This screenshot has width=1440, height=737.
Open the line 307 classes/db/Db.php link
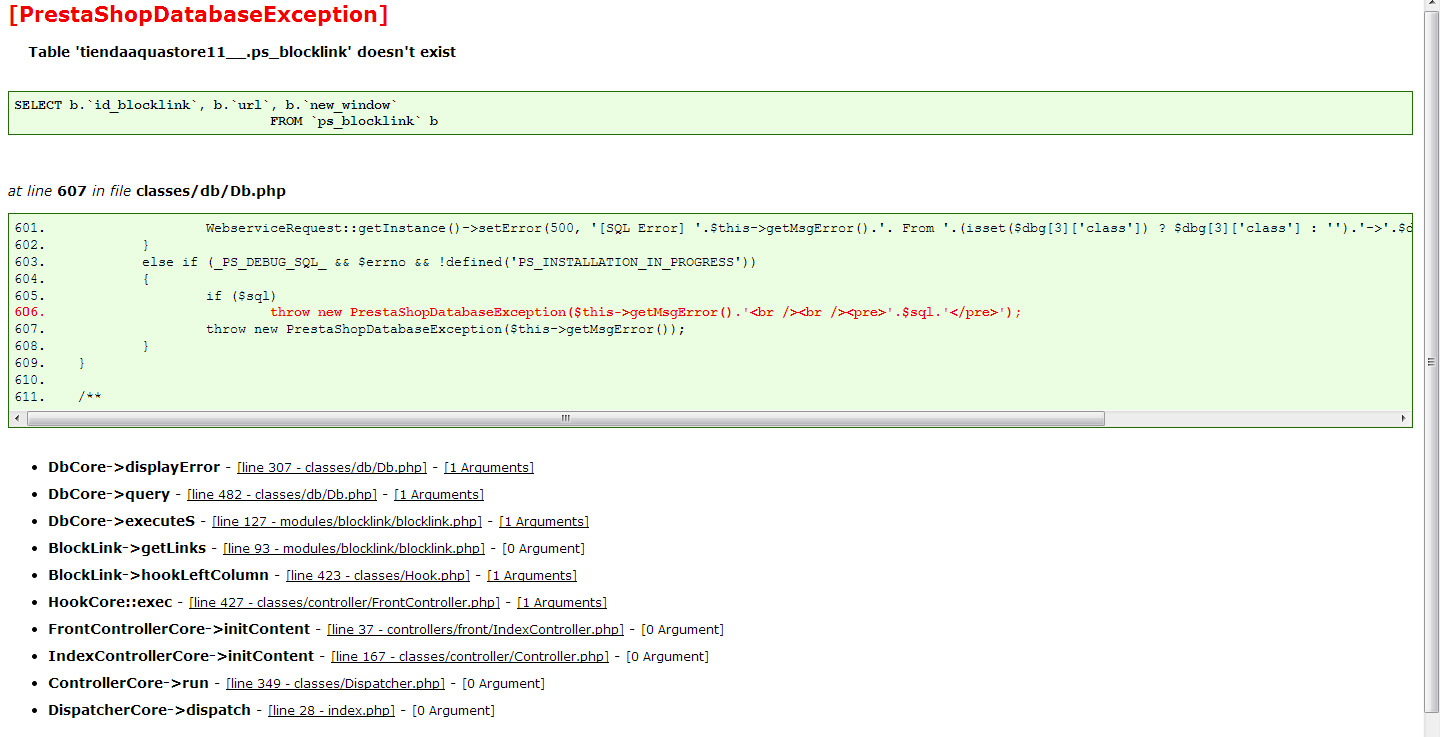(332, 468)
